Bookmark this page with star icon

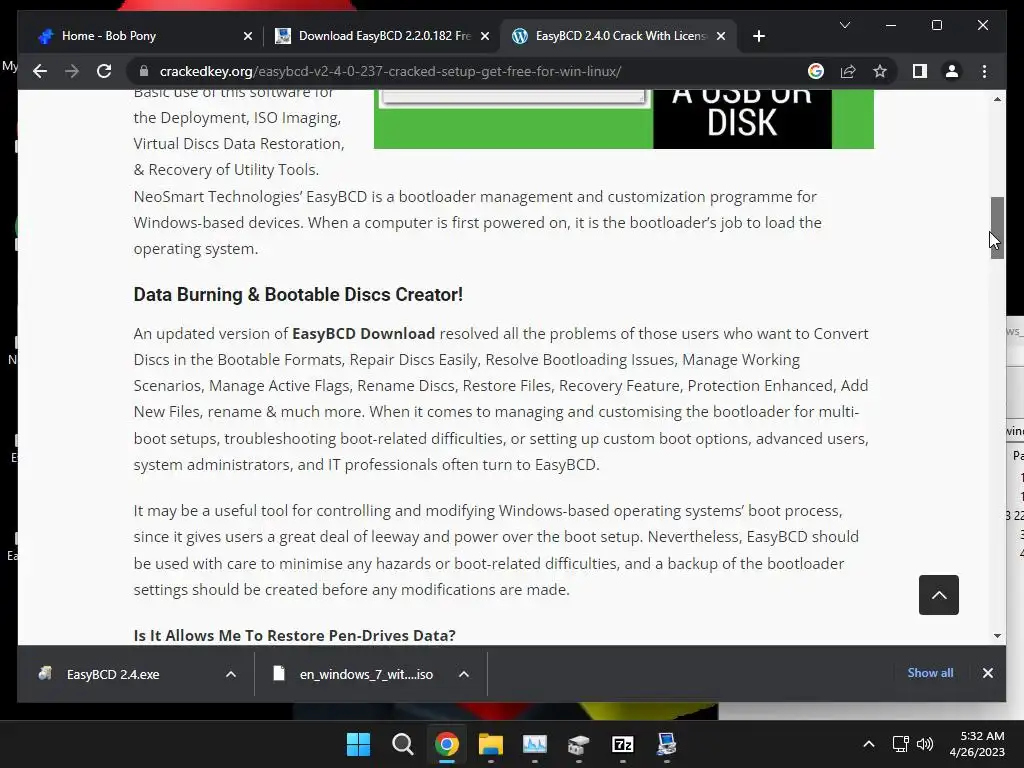coord(880,71)
